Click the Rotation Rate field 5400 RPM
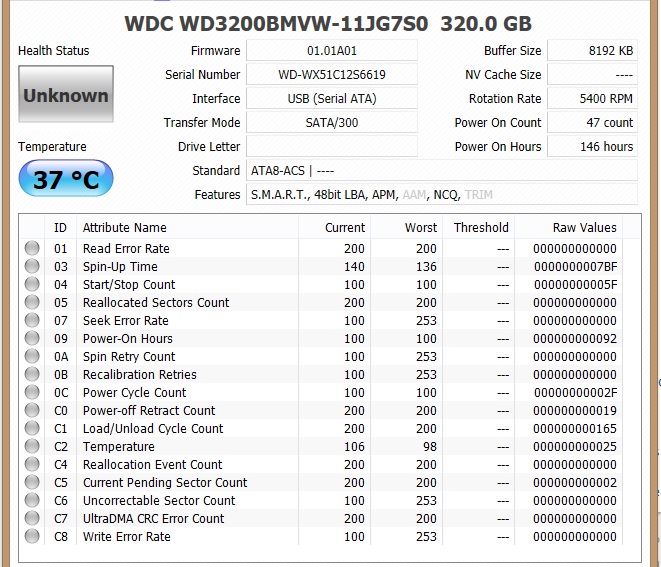The height and width of the screenshot is (567, 661). tap(592, 99)
